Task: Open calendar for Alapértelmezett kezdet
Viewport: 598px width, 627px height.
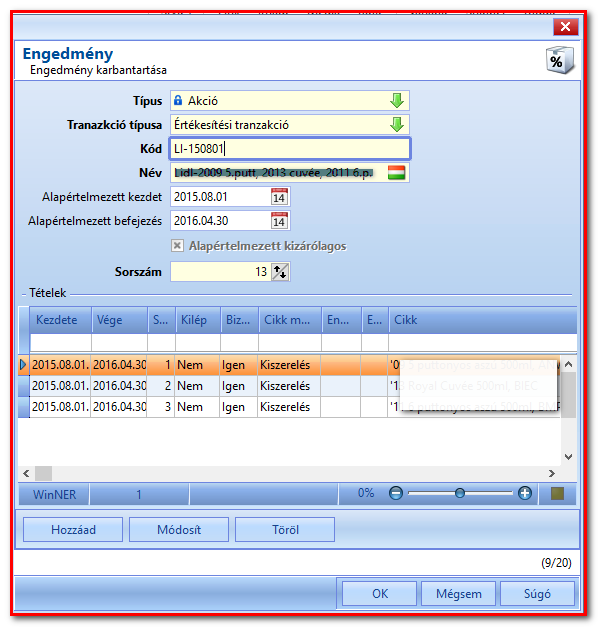Action: coord(279,197)
